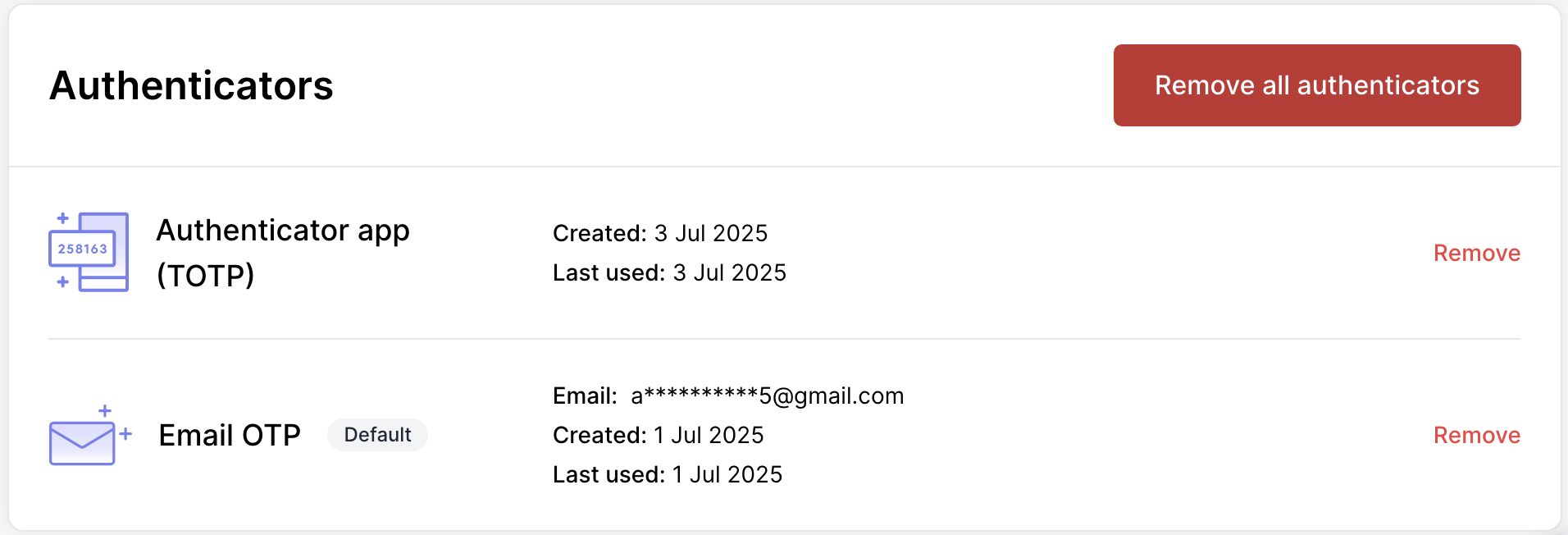1568x535 pixels.
Task: Select the Authenticators heading
Action: (191, 85)
